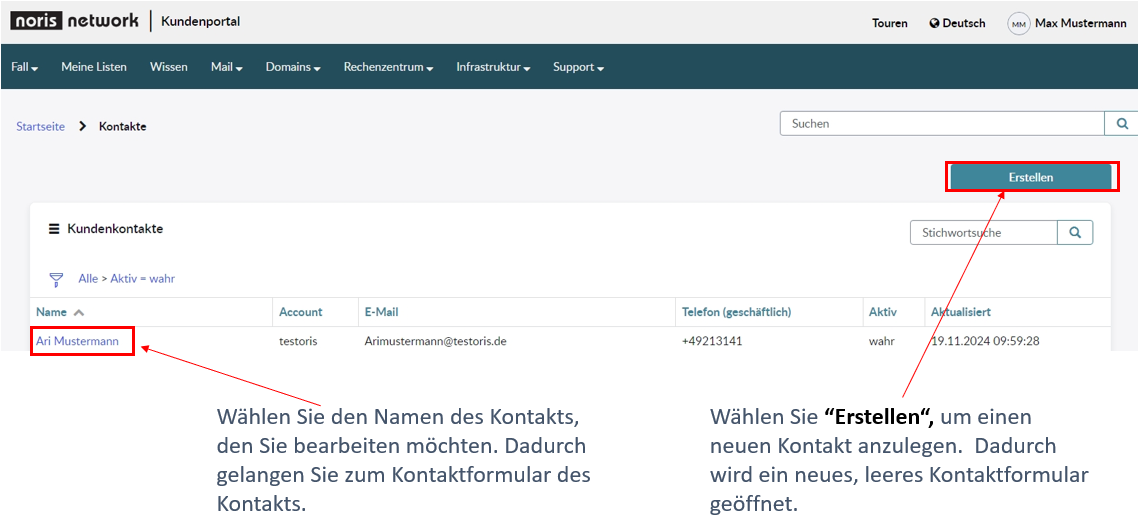Sort by the Aktualisiert column header

(x=961, y=312)
